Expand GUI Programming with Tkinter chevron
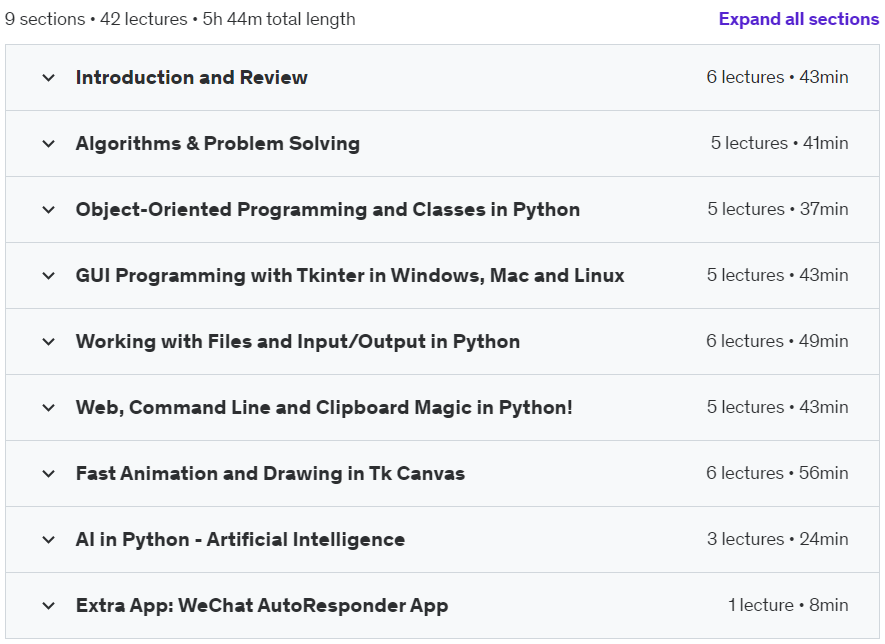Viewport: 885px width, 644px height. (49, 276)
